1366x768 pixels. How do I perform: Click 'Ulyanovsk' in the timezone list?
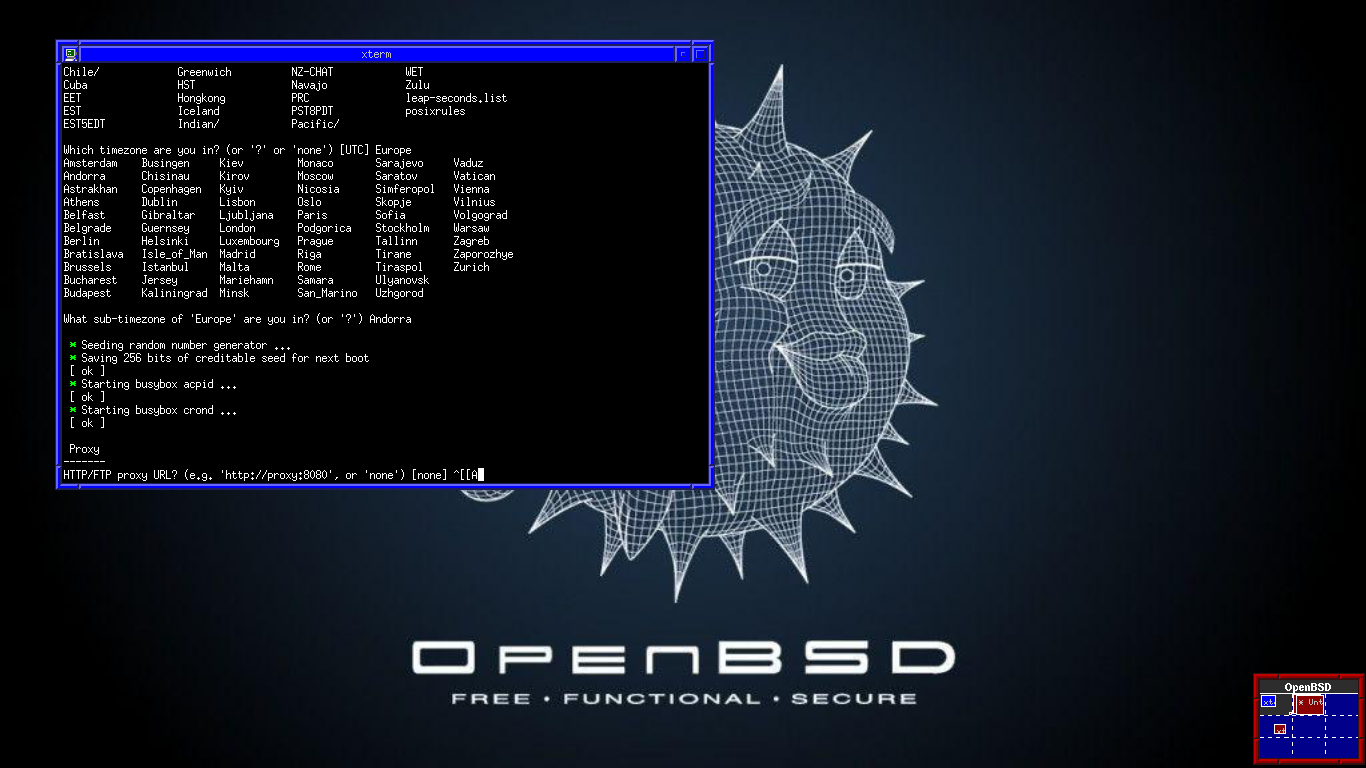(402, 280)
